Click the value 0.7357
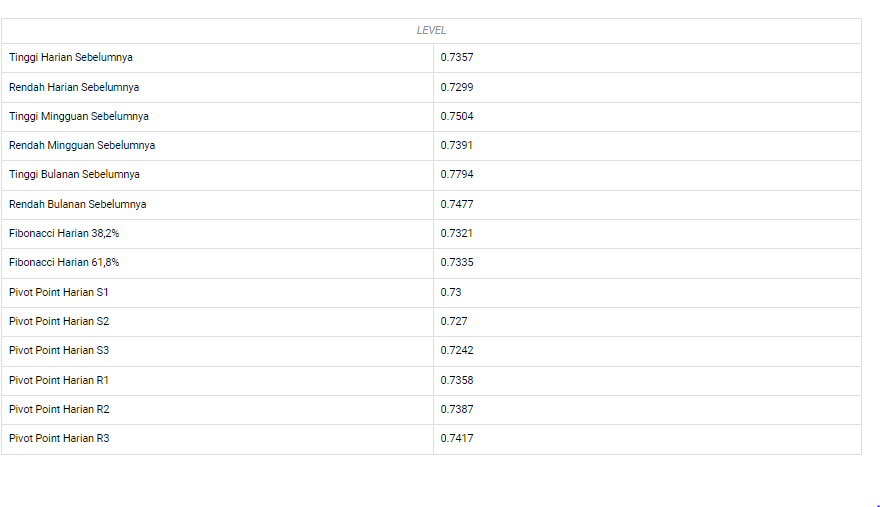Image resolution: width=880 pixels, height=507 pixels. 457,58
